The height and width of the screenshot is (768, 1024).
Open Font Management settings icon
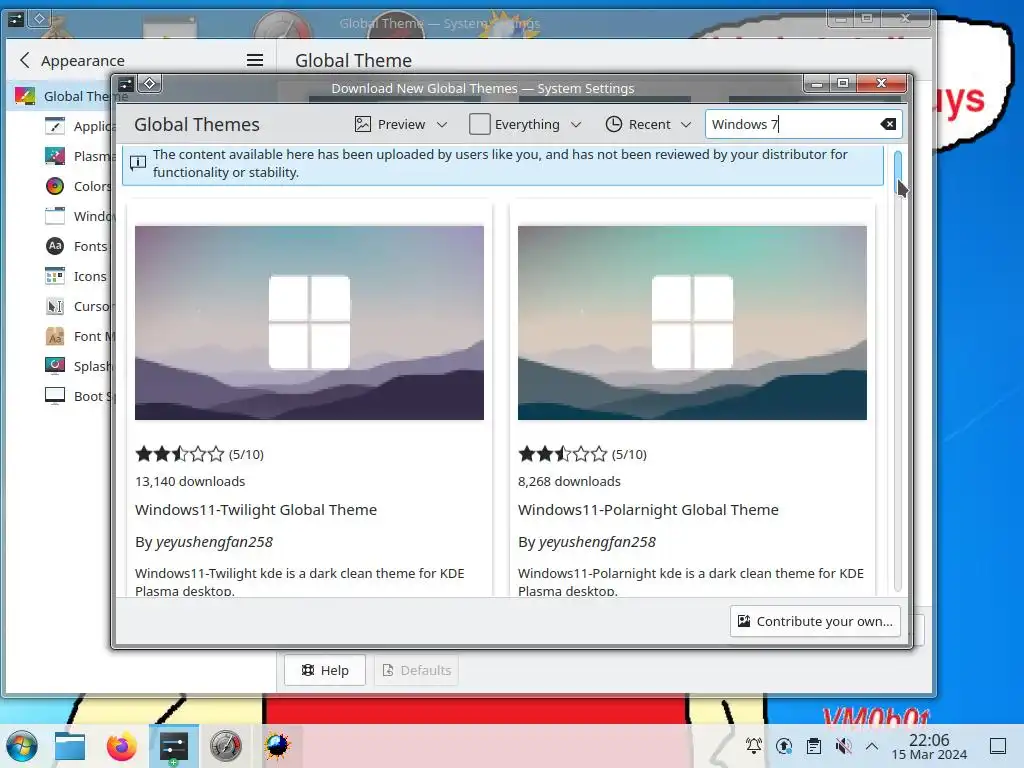(x=55, y=336)
